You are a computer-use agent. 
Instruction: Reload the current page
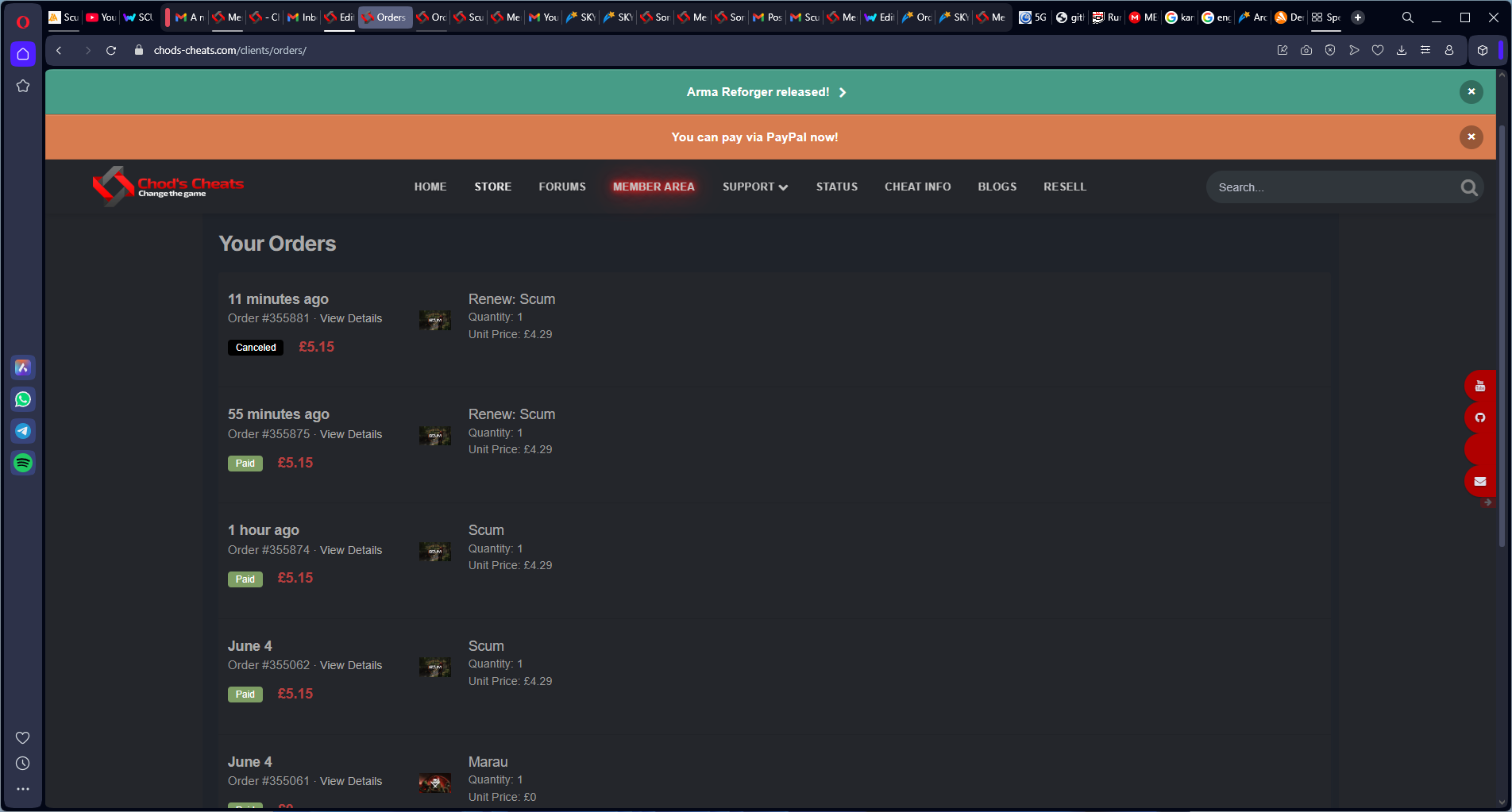pos(111,50)
